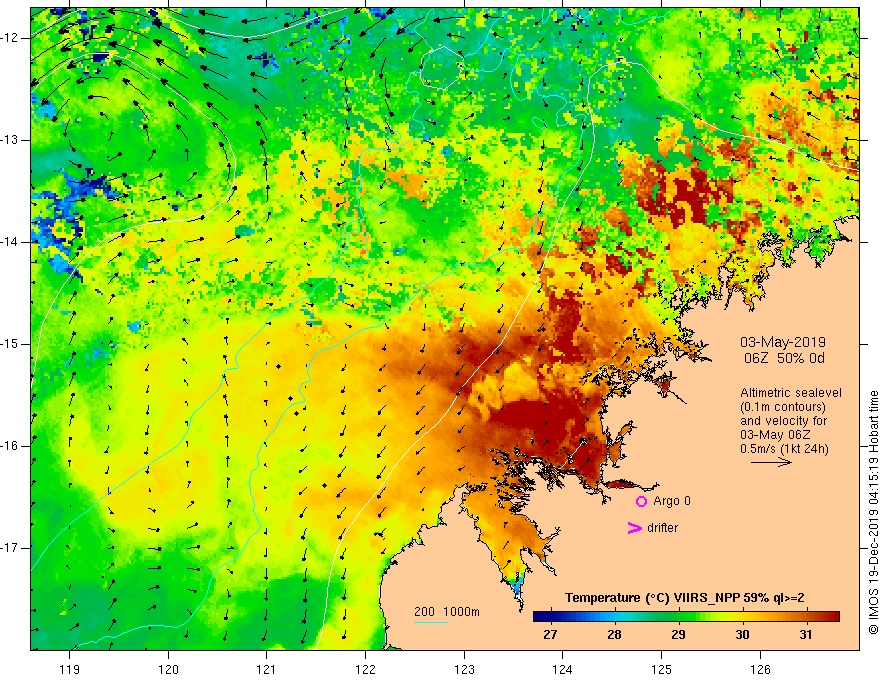Click the 30 tick on temperature scale
The height and width of the screenshot is (680, 880).
742,635
